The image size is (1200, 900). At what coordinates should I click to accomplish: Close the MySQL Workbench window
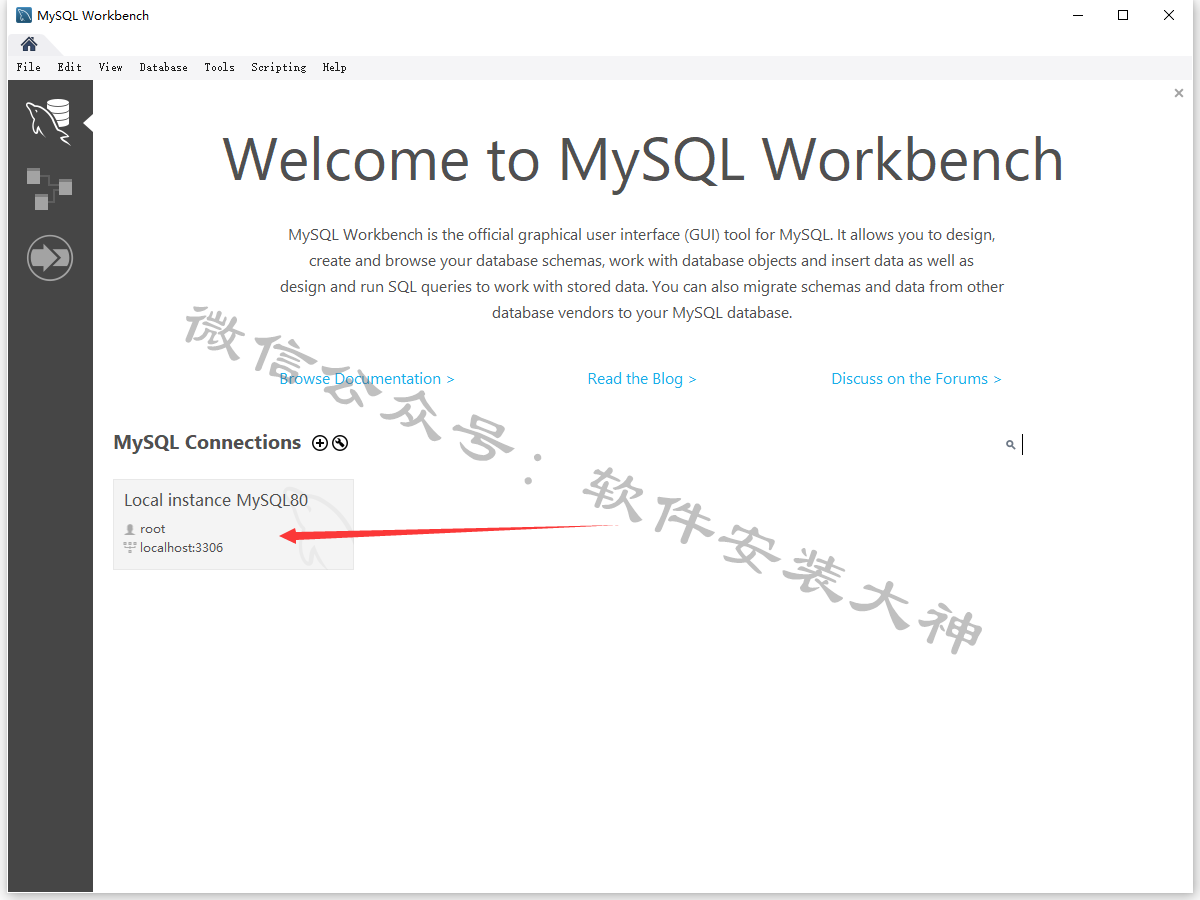click(x=1169, y=15)
